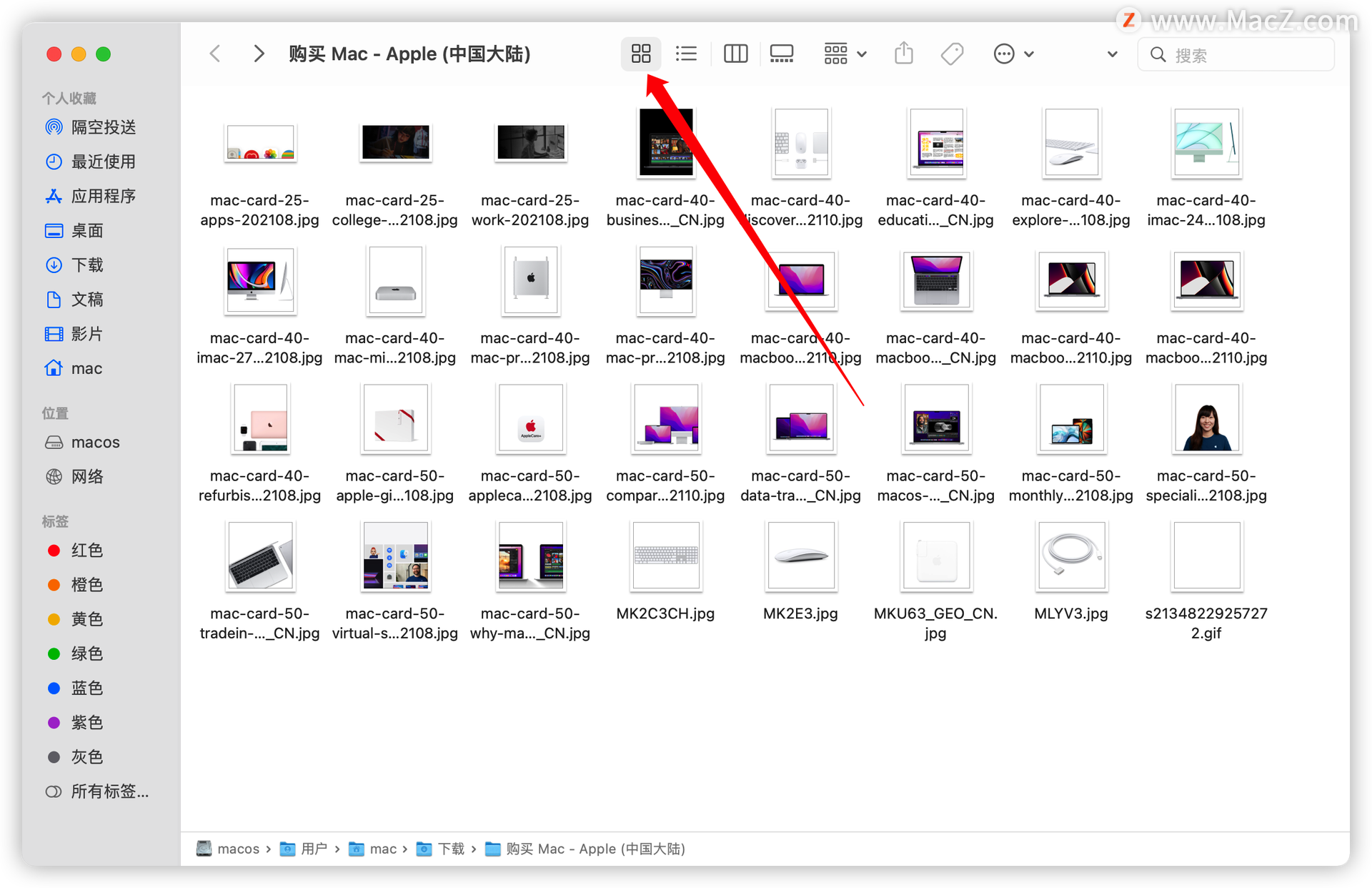Switch to column view

pos(735,54)
